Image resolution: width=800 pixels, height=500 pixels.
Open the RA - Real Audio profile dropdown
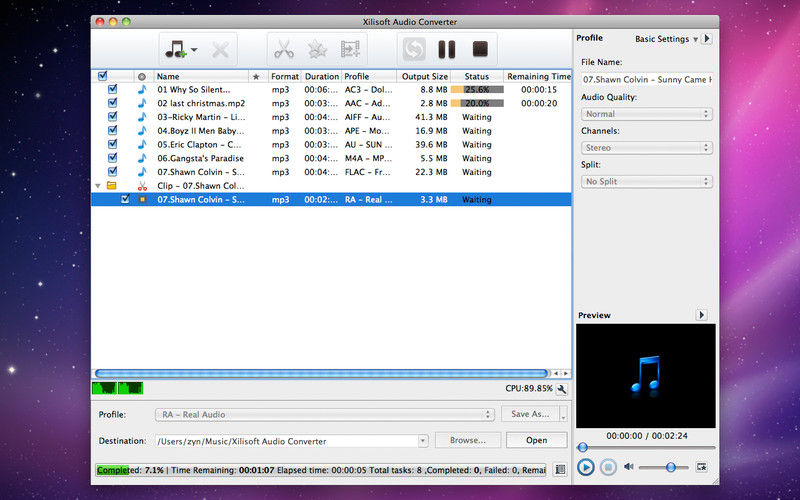click(325, 414)
